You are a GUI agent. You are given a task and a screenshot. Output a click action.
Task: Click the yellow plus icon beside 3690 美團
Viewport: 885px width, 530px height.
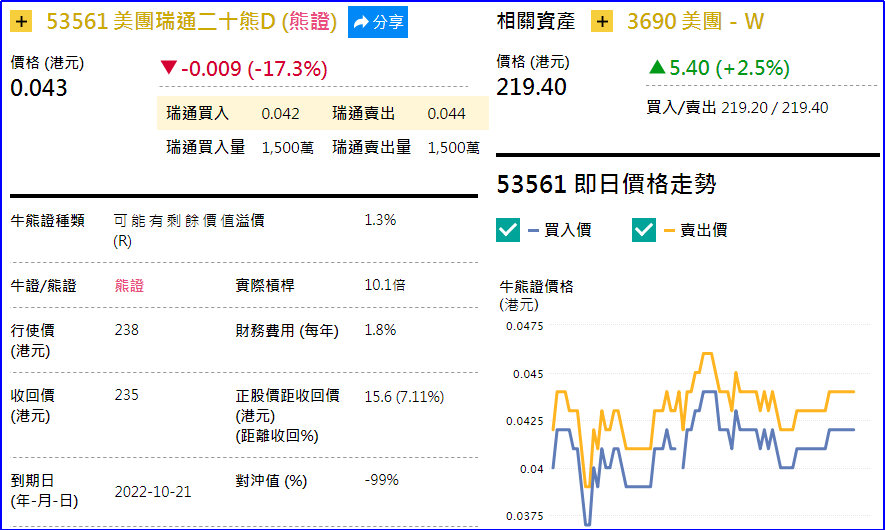[602, 22]
